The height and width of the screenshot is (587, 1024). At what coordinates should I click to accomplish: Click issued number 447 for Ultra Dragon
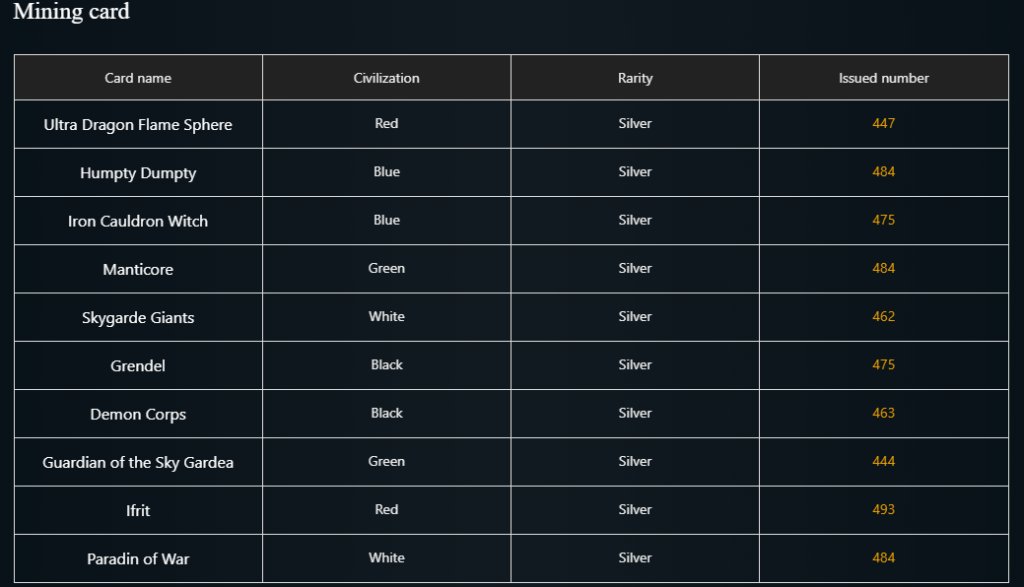883,124
